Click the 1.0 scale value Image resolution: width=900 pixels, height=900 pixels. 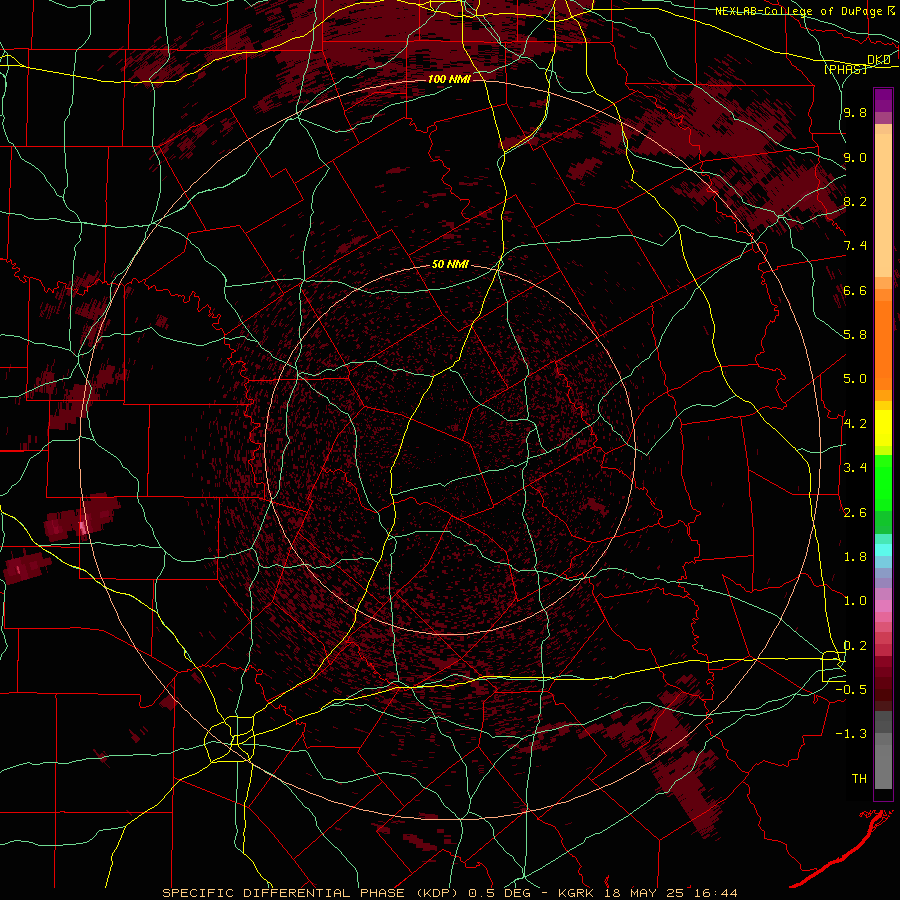tap(855, 601)
